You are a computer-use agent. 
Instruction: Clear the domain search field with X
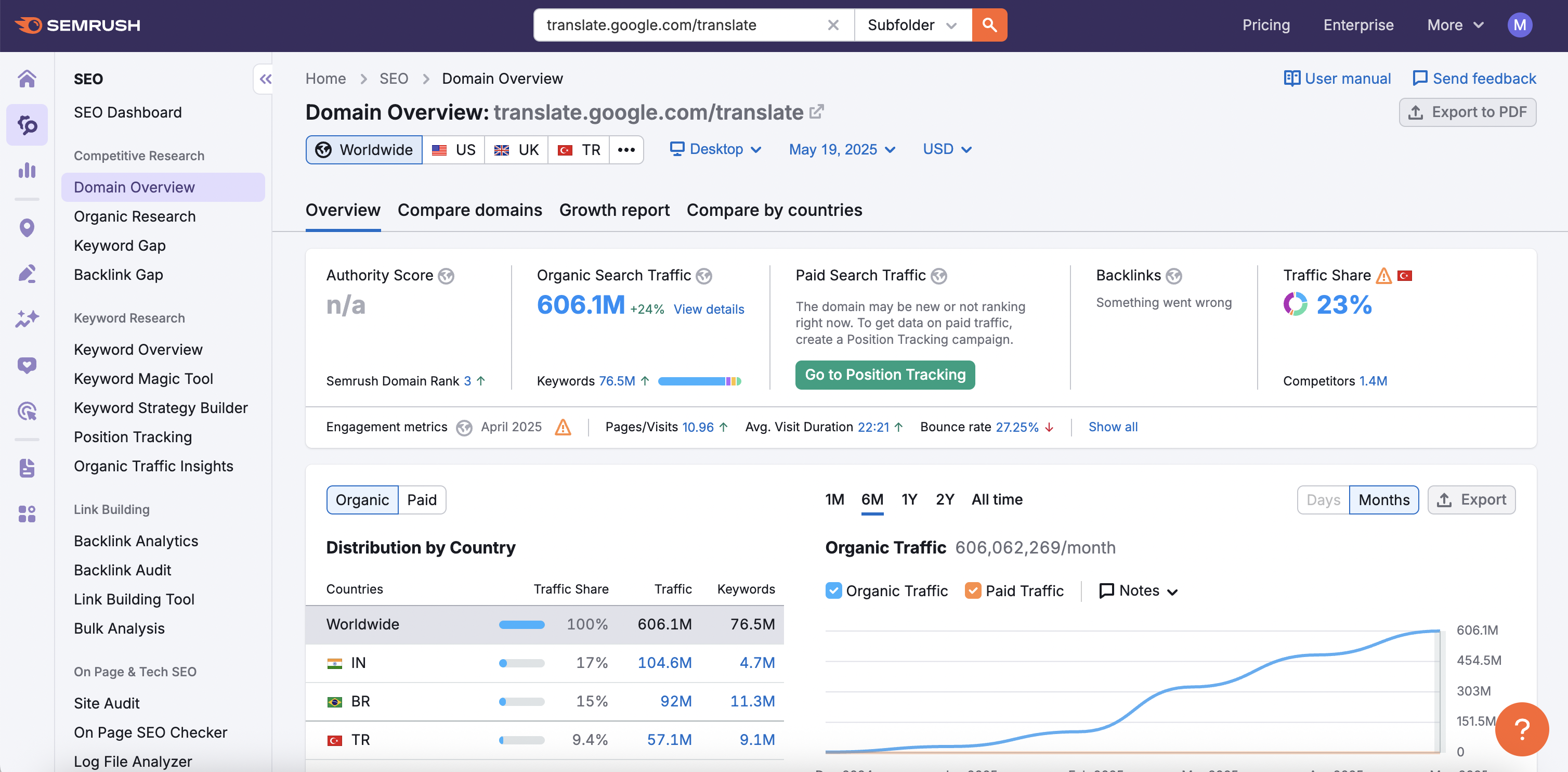833,25
